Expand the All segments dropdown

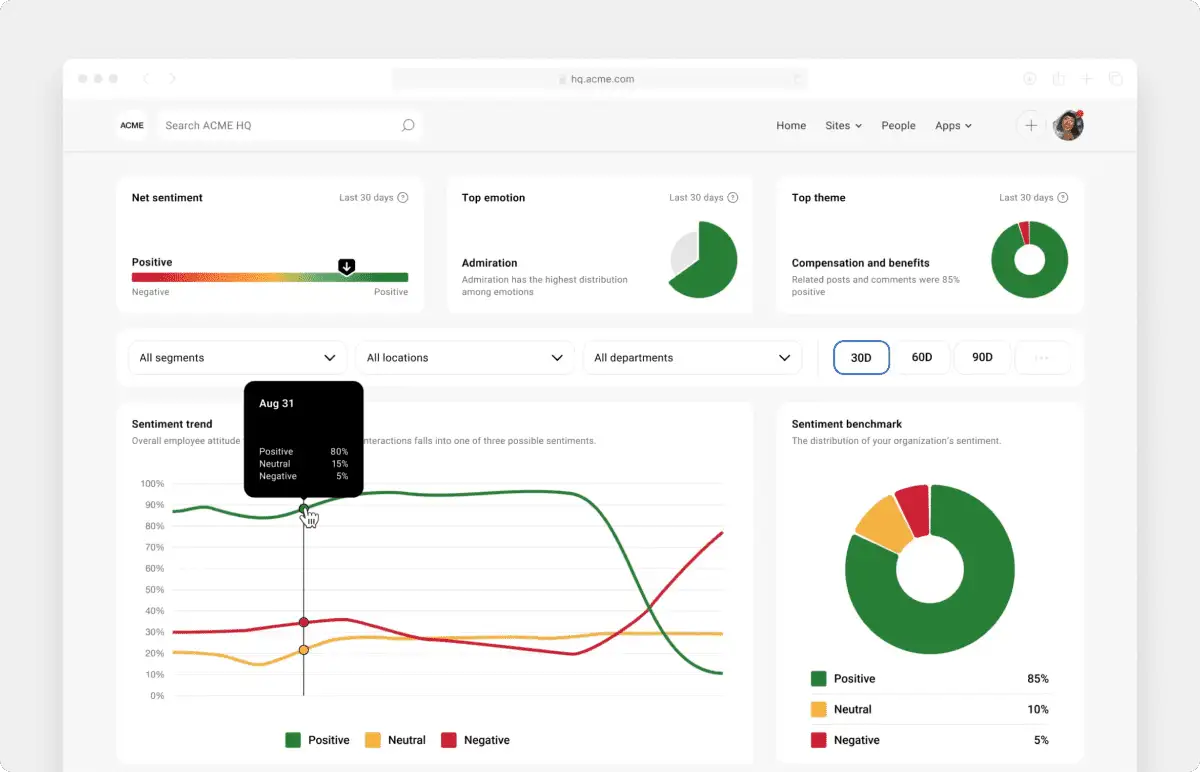(x=237, y=358)
